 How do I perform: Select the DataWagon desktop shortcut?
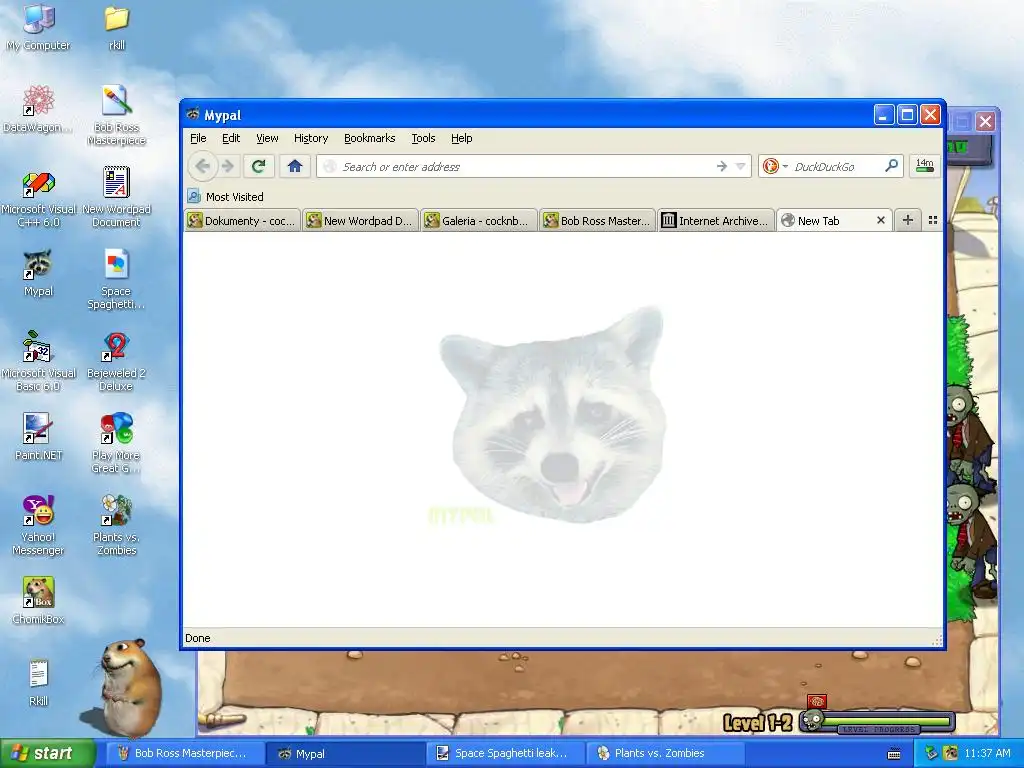[x=38, y=108]
